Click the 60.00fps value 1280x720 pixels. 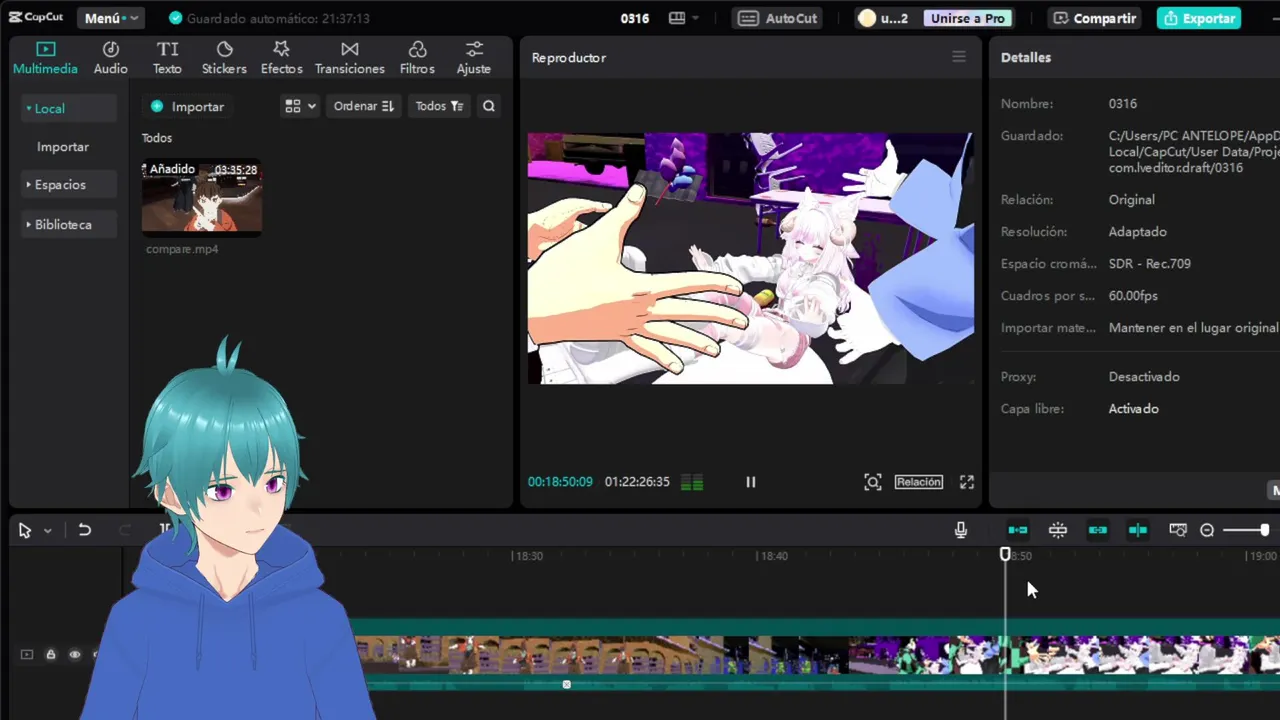pyautogui.click(x=1133, y=296)
